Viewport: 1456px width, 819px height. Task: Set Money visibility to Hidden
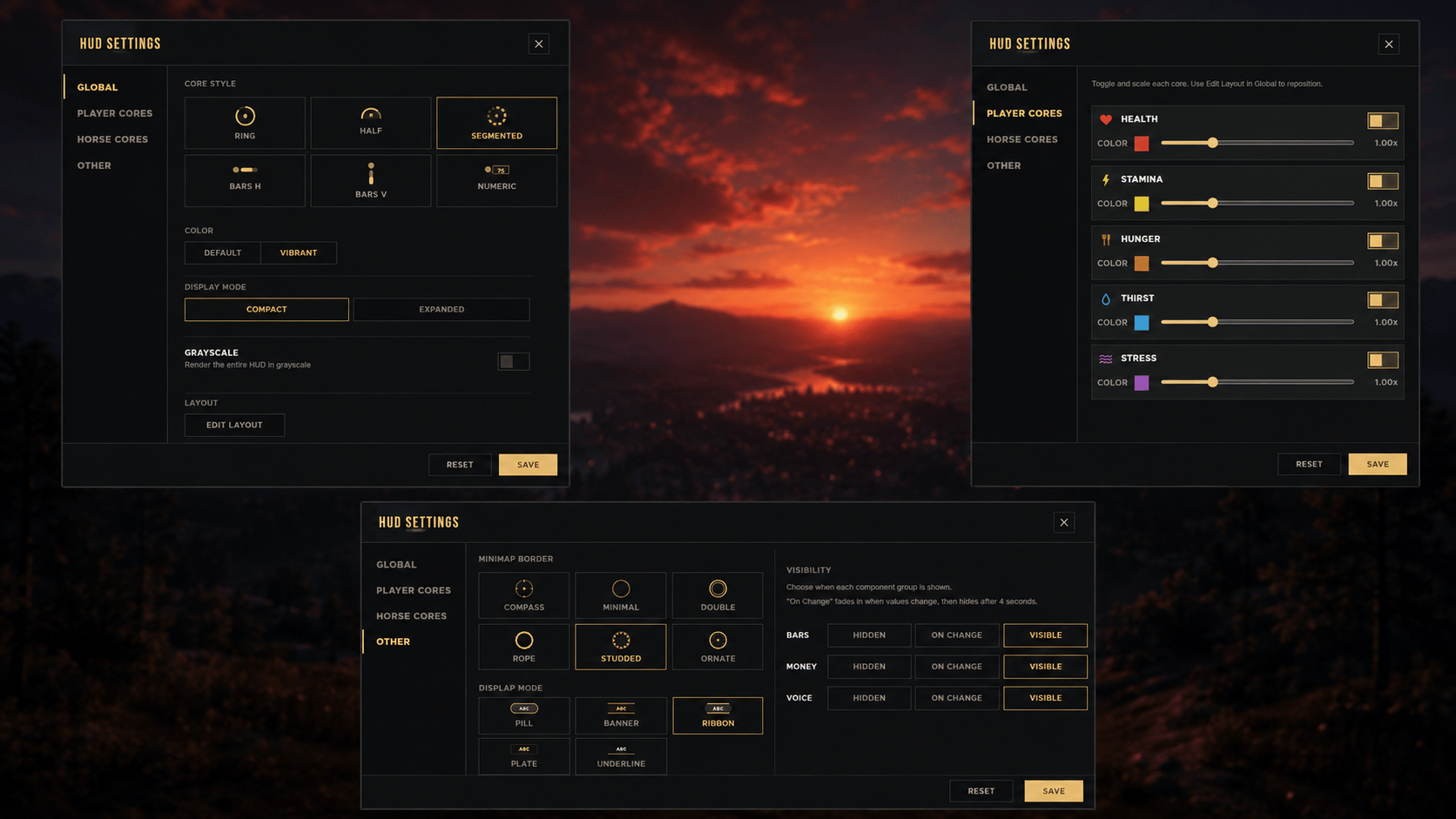coord(869,667)
